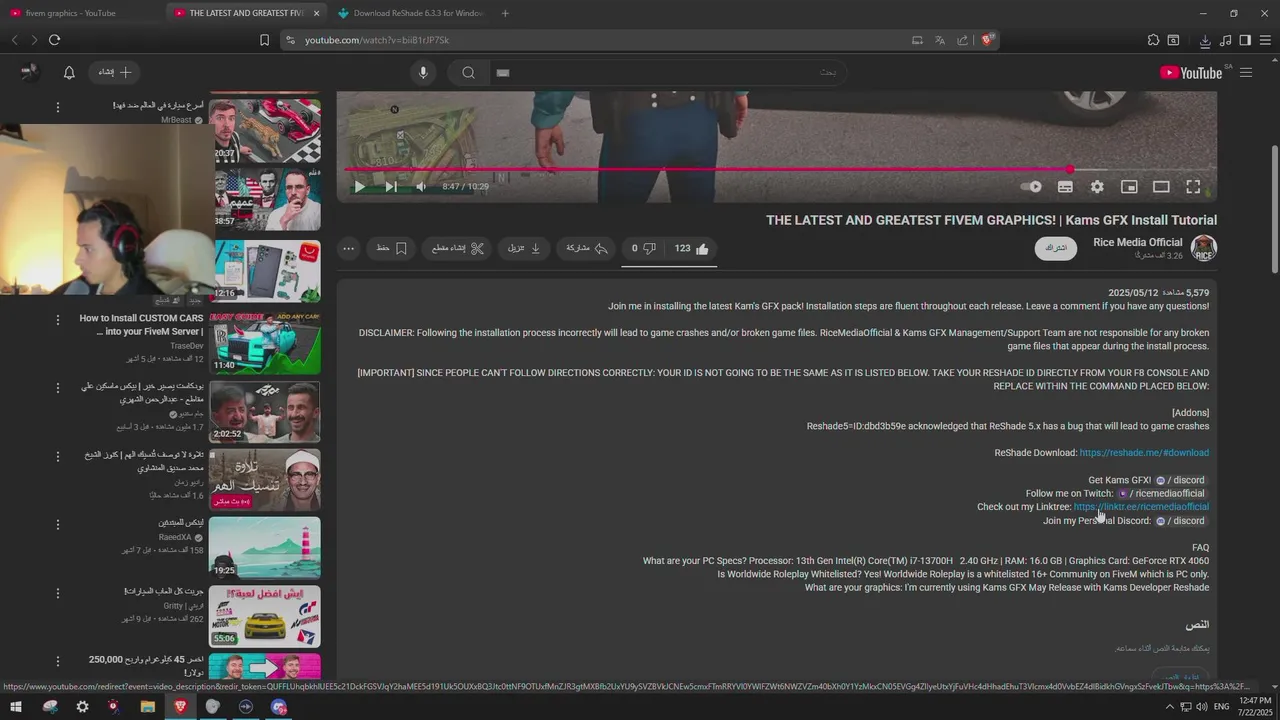Open YouTube logo home link
1280x720 pixels.
click(1191, 73)
